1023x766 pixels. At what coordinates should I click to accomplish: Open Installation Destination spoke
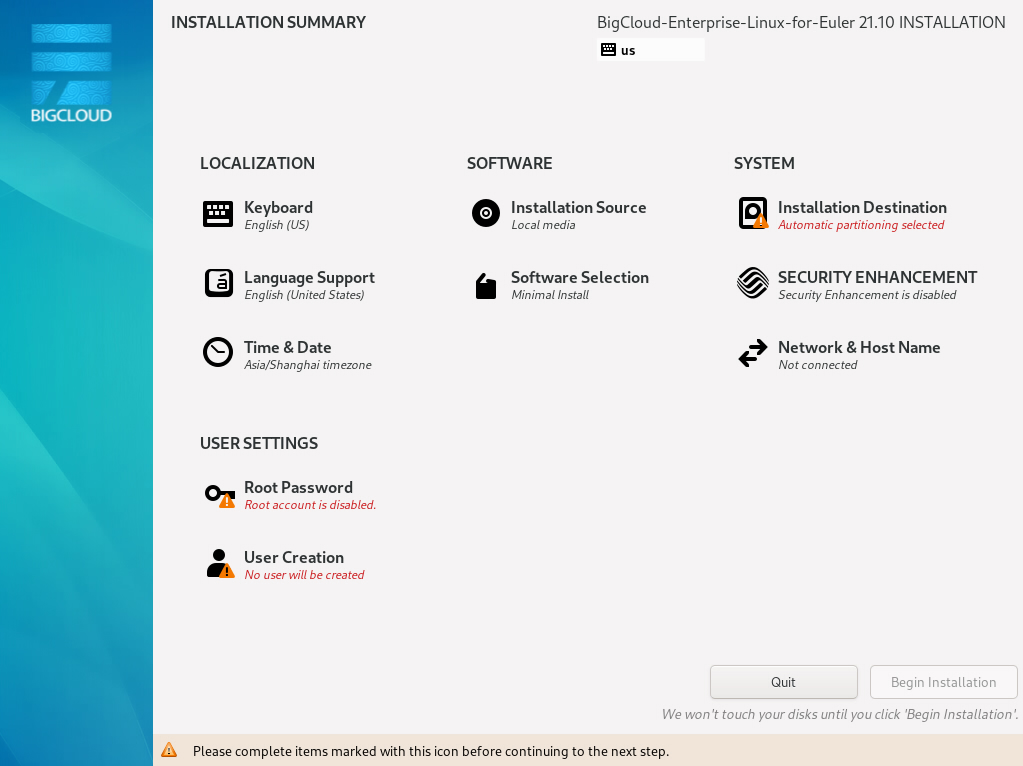coord(862,207)
